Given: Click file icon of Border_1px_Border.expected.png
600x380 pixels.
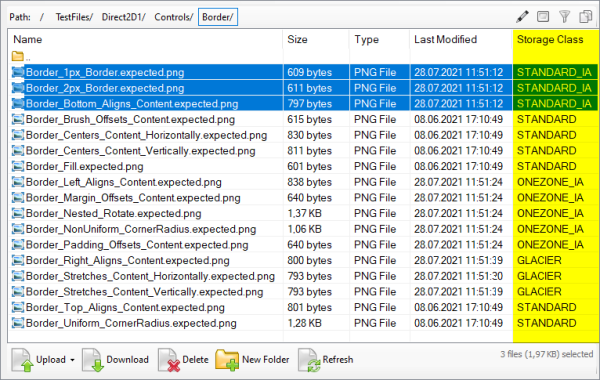Looking at the screenshot, I should 18,72.
